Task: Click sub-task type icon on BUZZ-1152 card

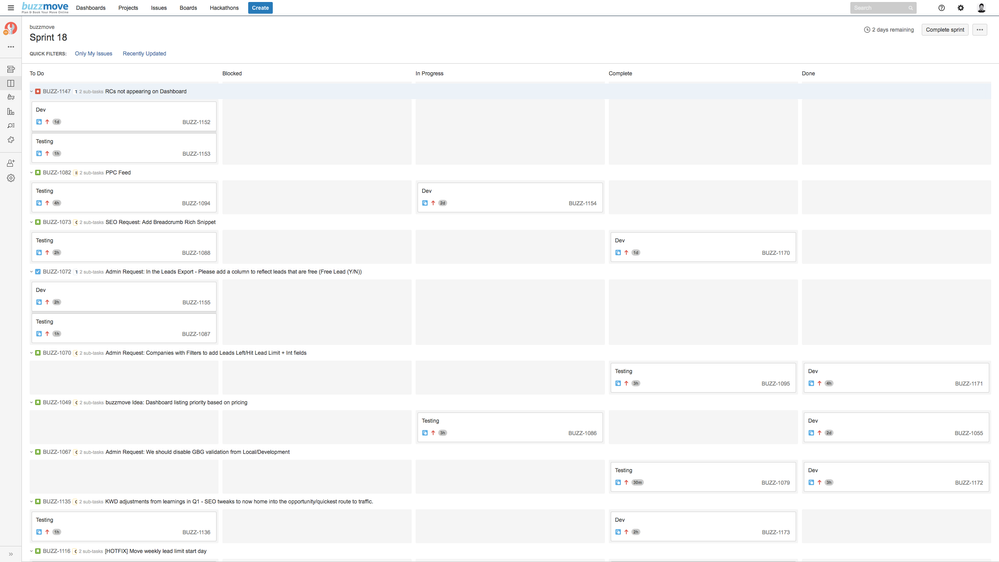Action: [39, 122]
